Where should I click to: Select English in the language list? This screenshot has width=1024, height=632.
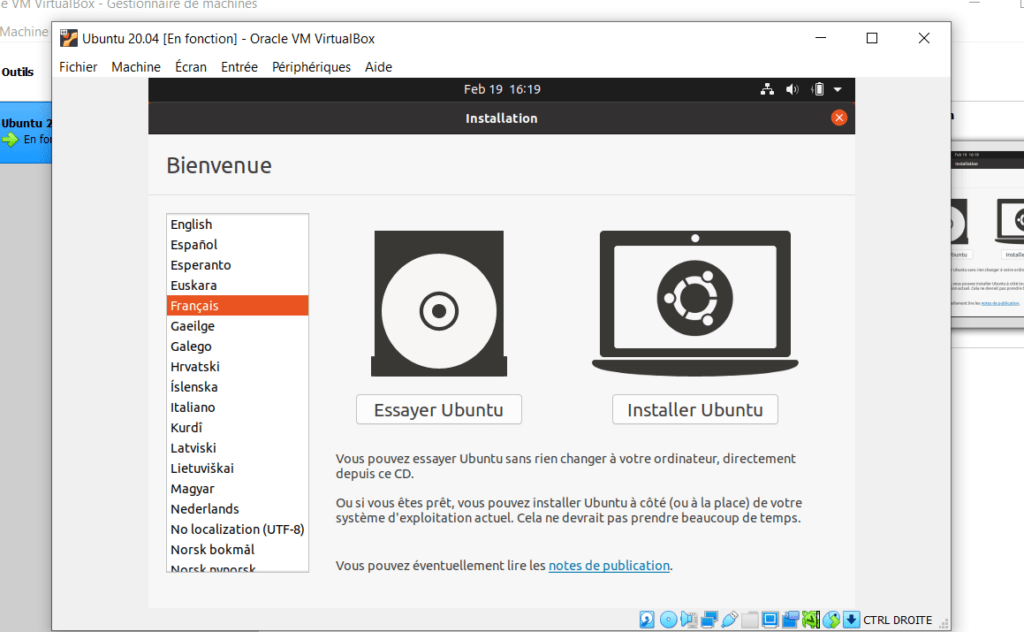point(238,224)
